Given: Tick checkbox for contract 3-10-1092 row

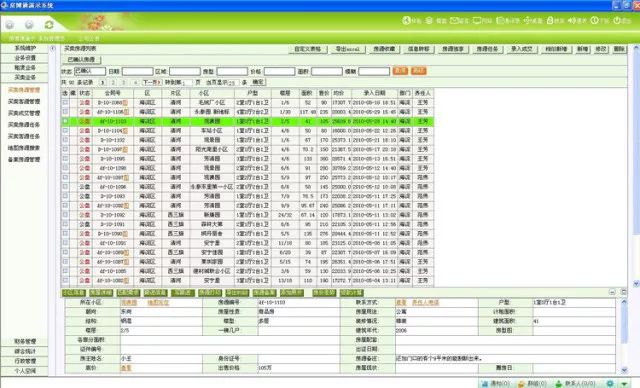Looking at the screenshot, I should (x=65, y=215).
